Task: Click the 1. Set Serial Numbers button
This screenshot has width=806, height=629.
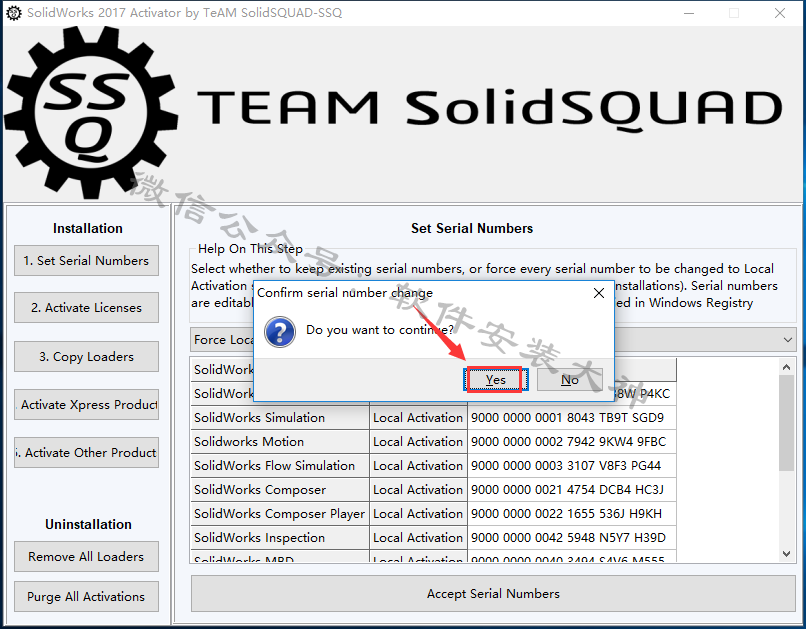Action: tap(86, 261)
